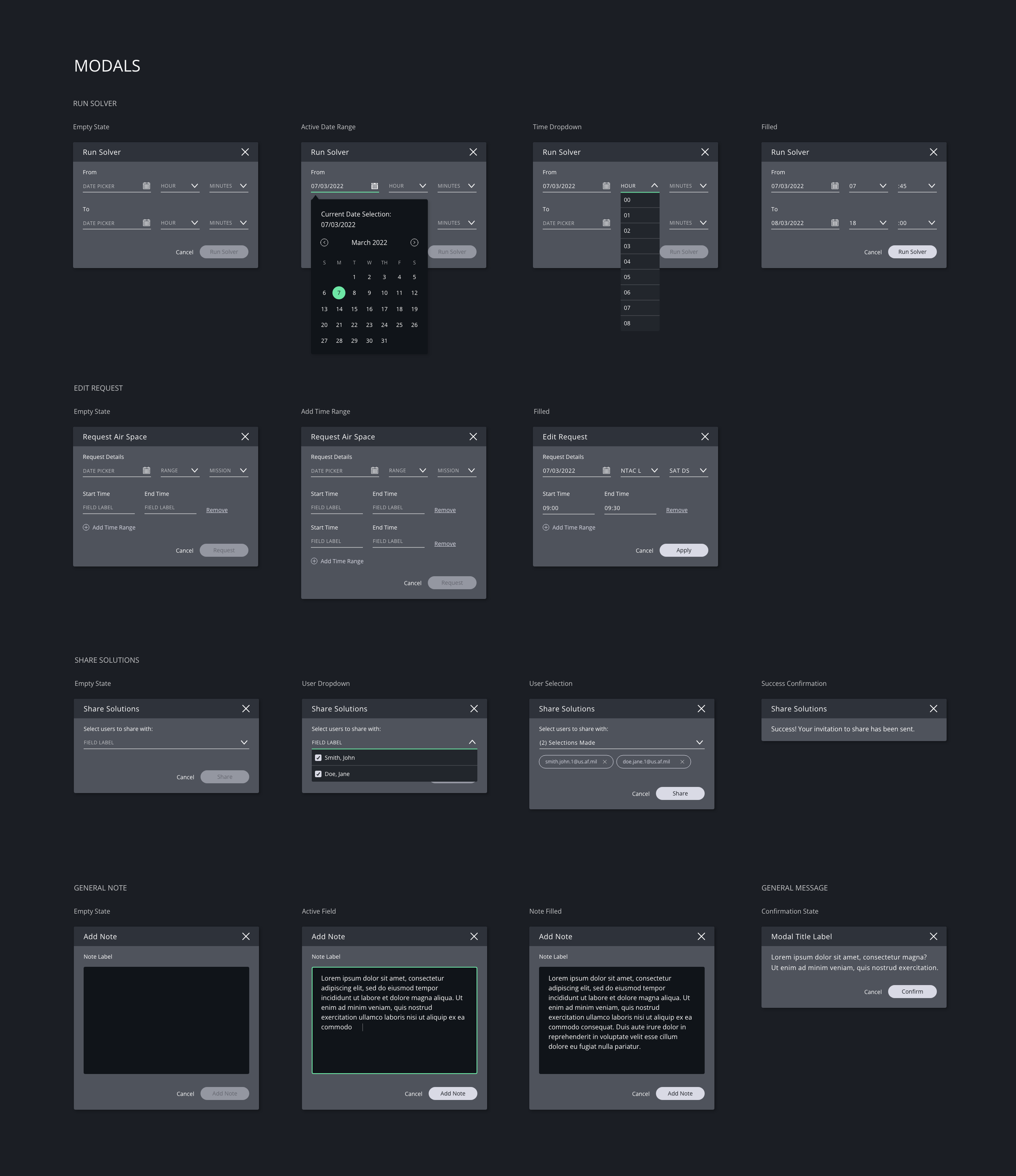Viewport: 1016px width, 1176px height.
Task: Open calendar icon in Edit Request details
Action: 606,470
